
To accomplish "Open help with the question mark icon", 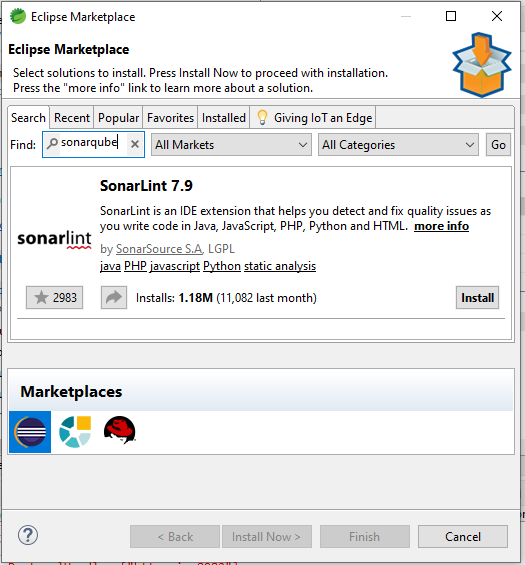I will [28, 535].
